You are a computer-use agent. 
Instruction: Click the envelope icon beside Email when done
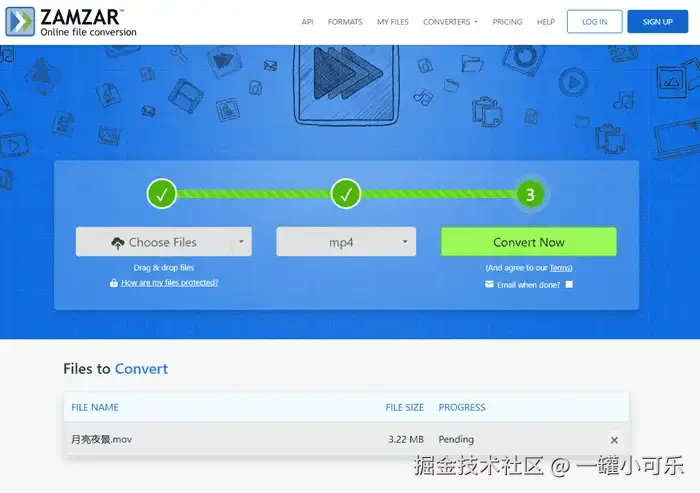489,284
